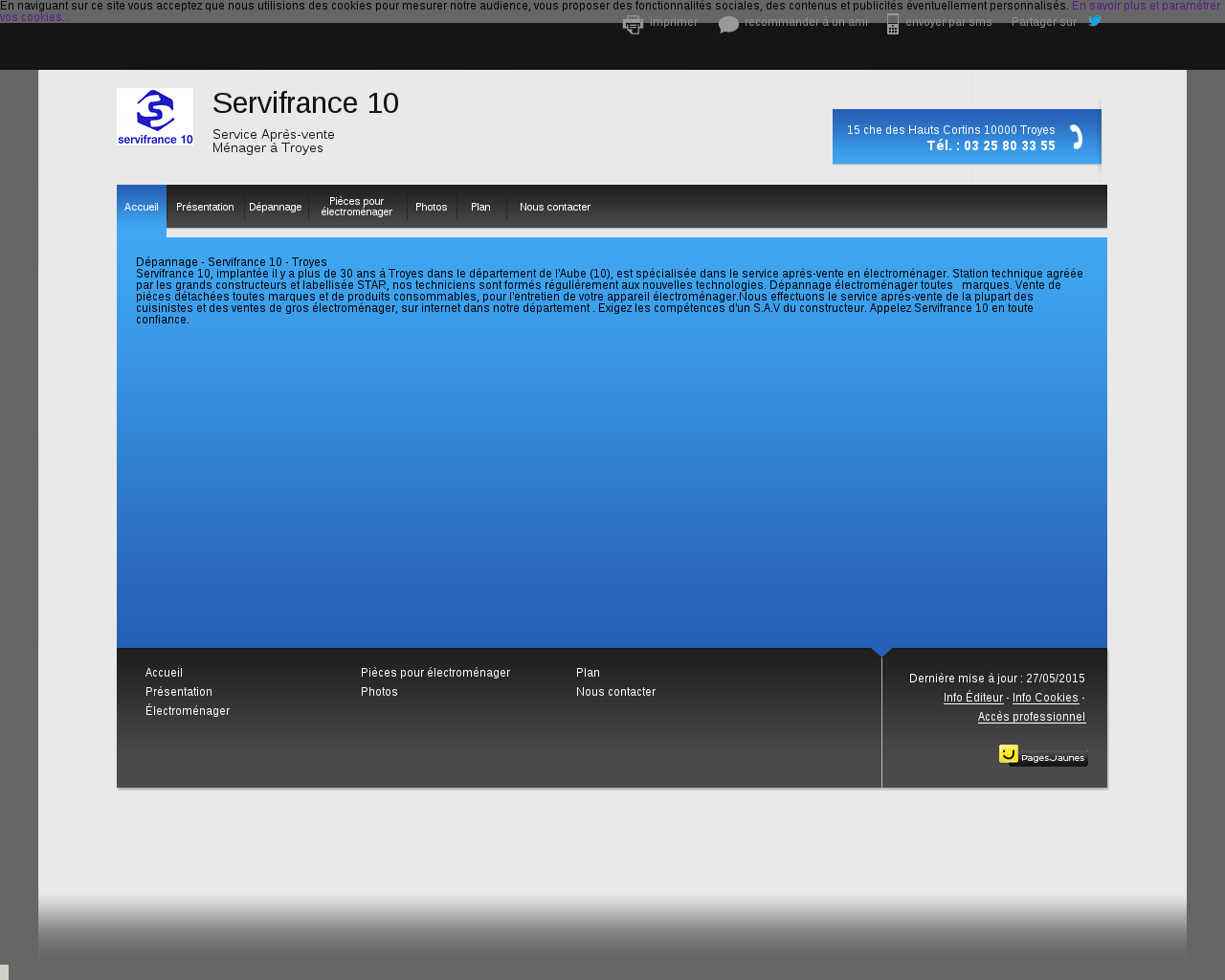Click the address 15 che des Hauts Cortins
Image resolution: width=1225 pixels, height=980 pixels.
(x=950, y=130)
